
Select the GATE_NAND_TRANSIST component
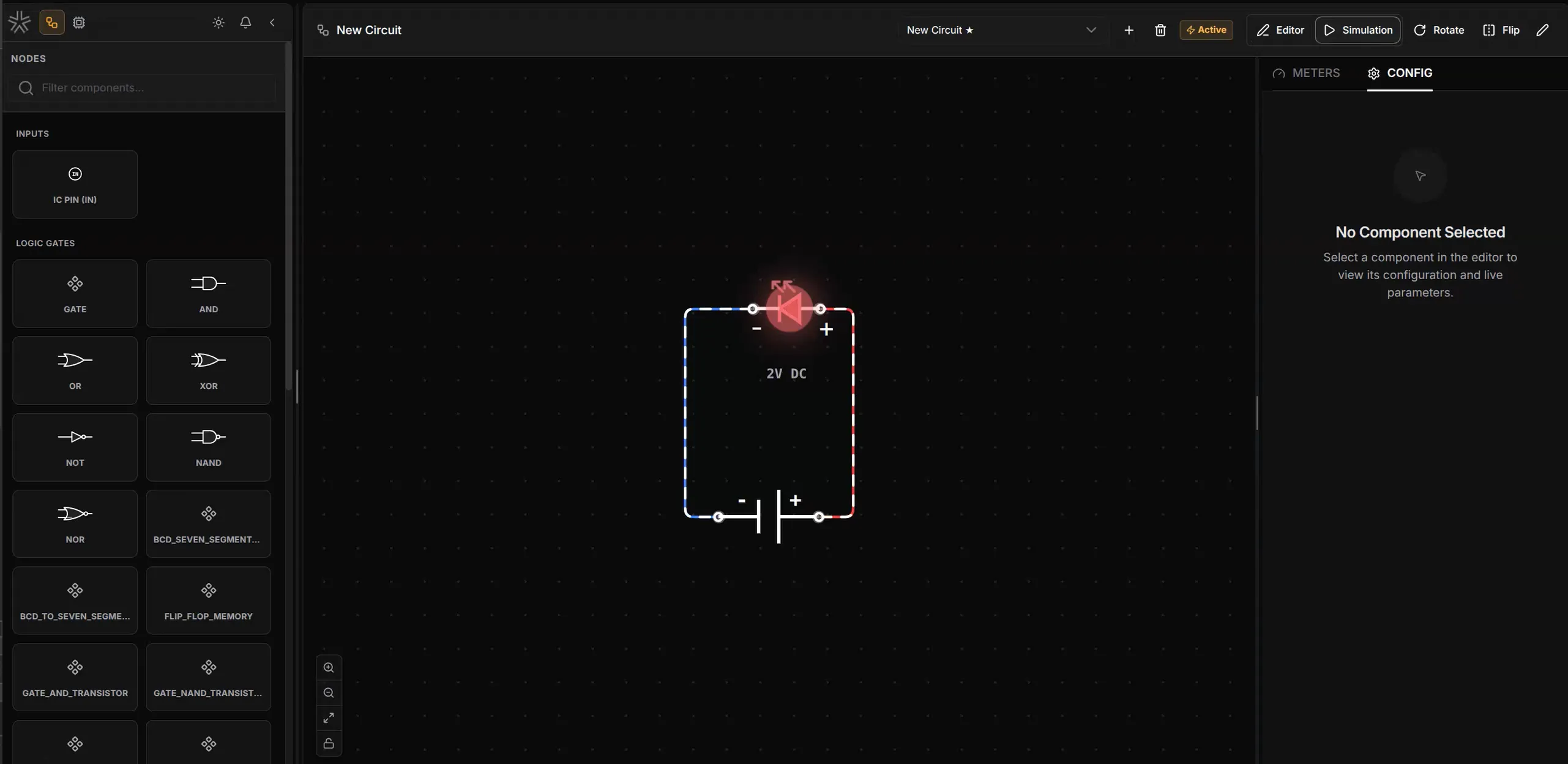pos(209,677)
